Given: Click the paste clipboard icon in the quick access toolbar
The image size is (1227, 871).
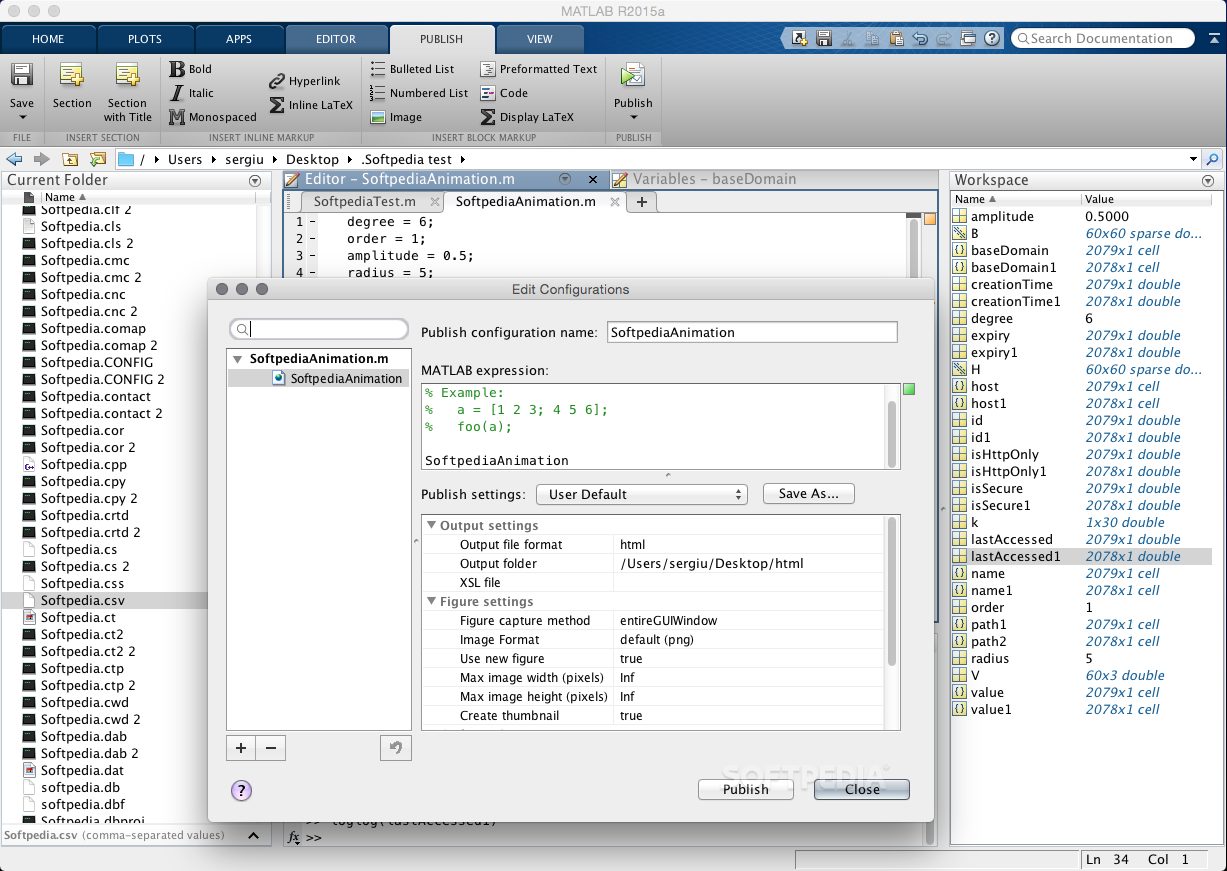Looking at the screenshot, I should pyautogui.click(x=896, y=39).
